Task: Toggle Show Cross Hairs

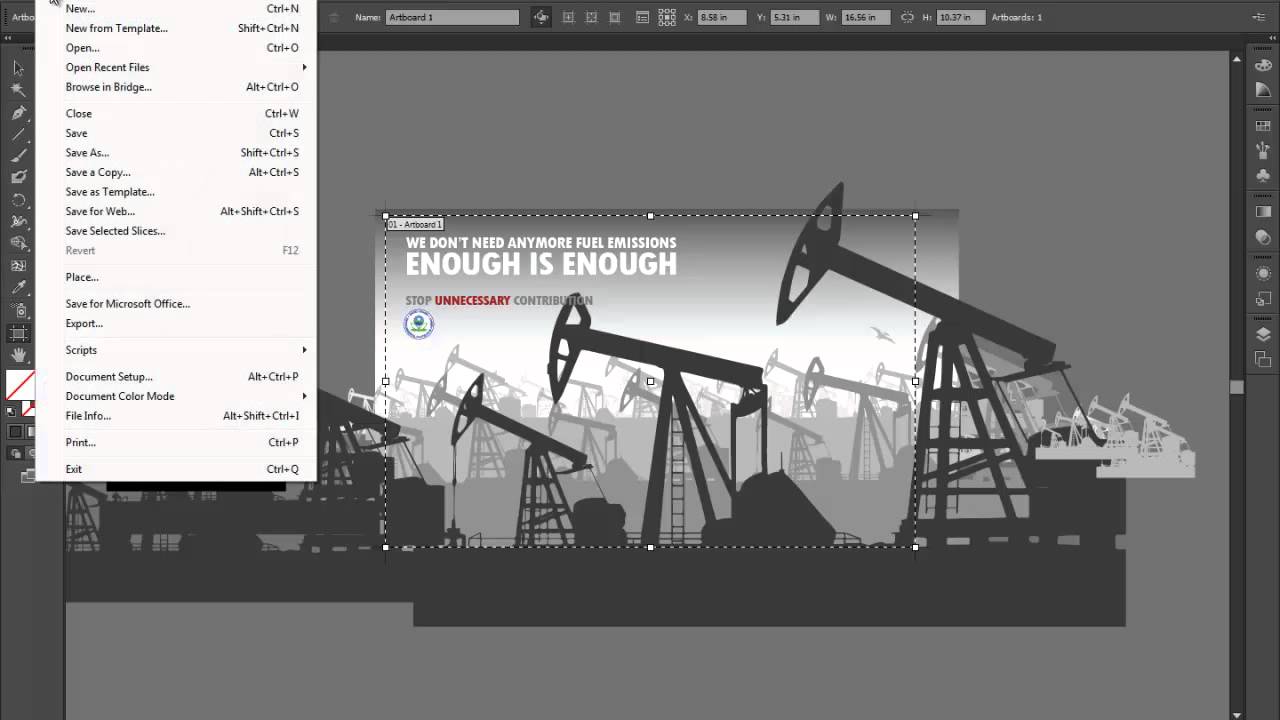Action: coord(592,17)
